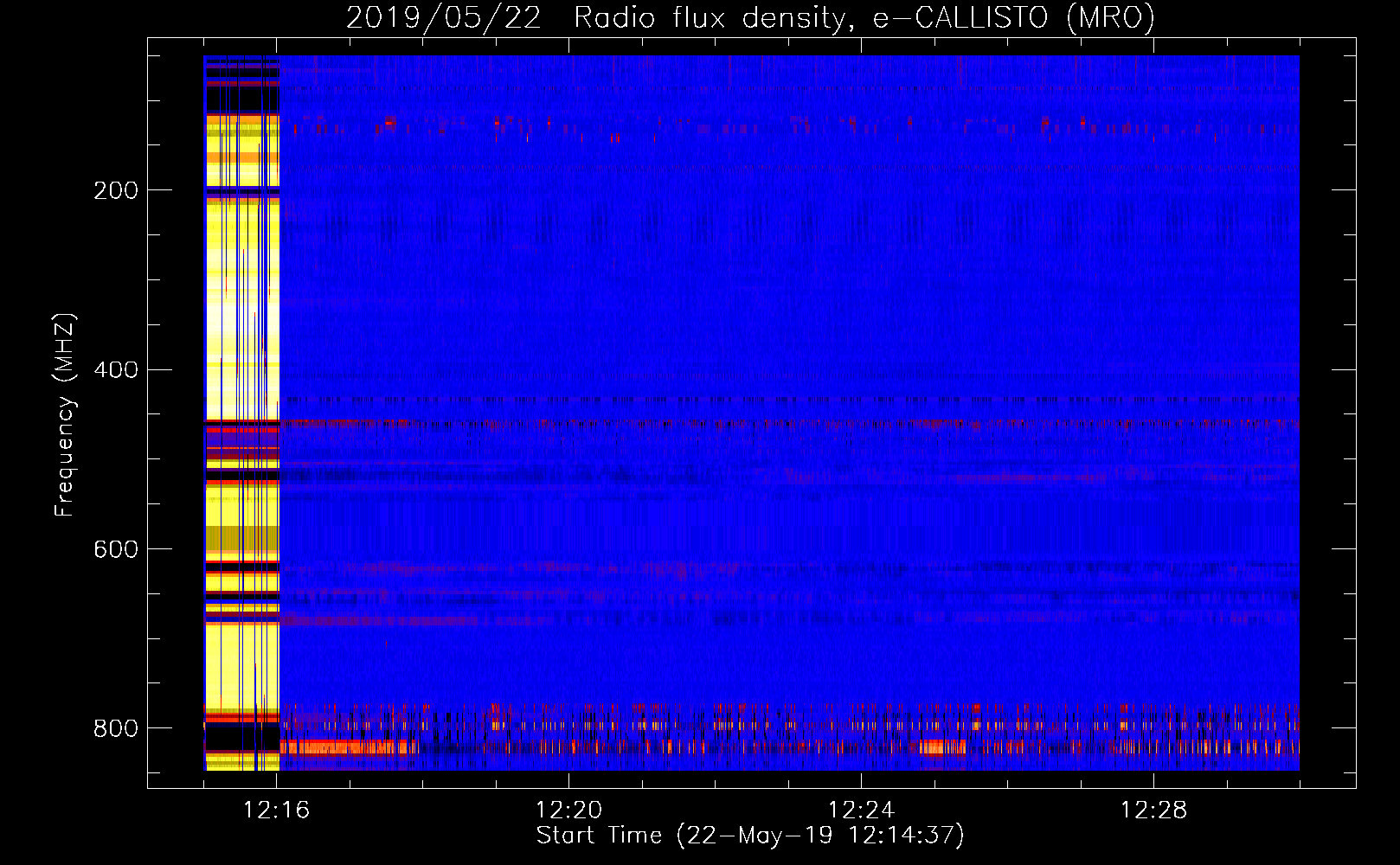Click the 400 frequency tick label
The height and width of the screenshot is (865, 1400).
pos(116,370)
